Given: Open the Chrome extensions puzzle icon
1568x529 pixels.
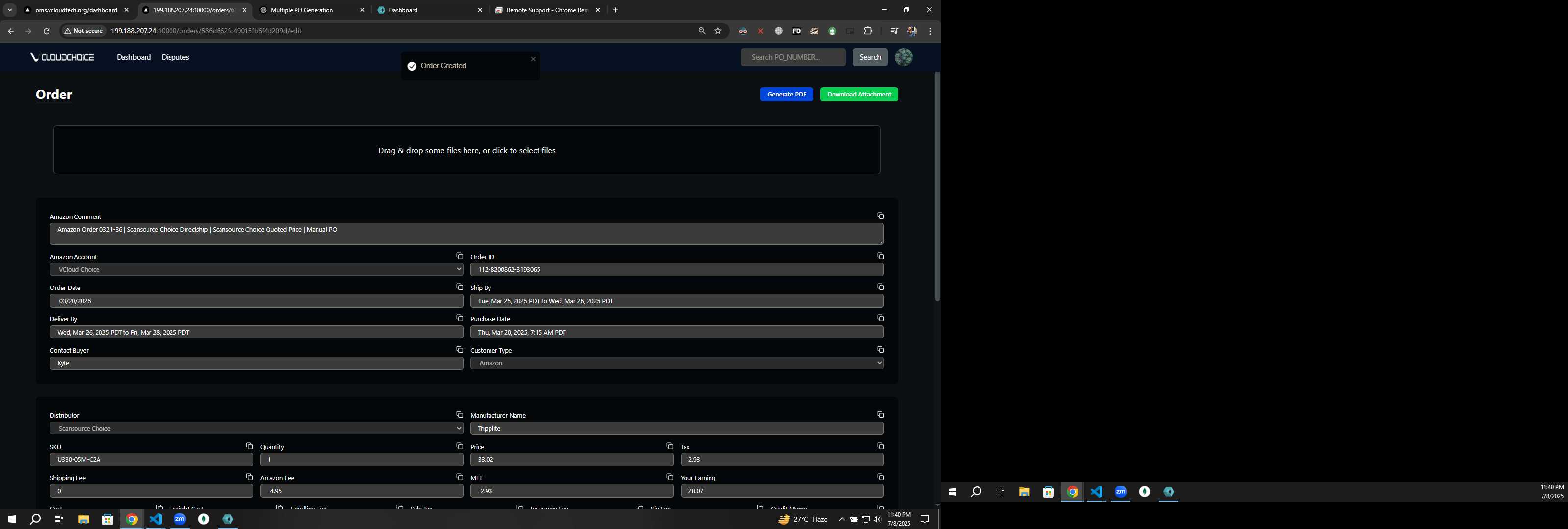Looking at the screenshot, I should pyautogui.click(x=868, y=31).
